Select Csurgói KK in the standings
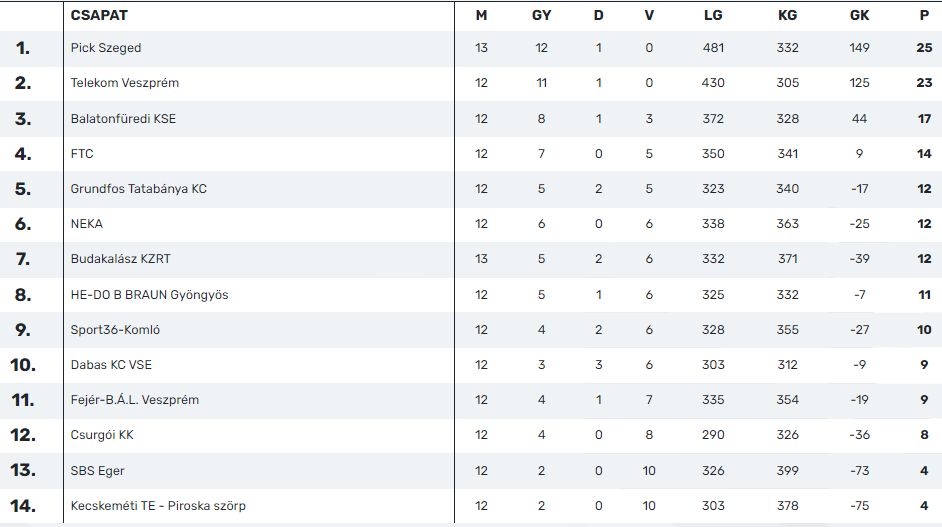 (x=102, y=435)
